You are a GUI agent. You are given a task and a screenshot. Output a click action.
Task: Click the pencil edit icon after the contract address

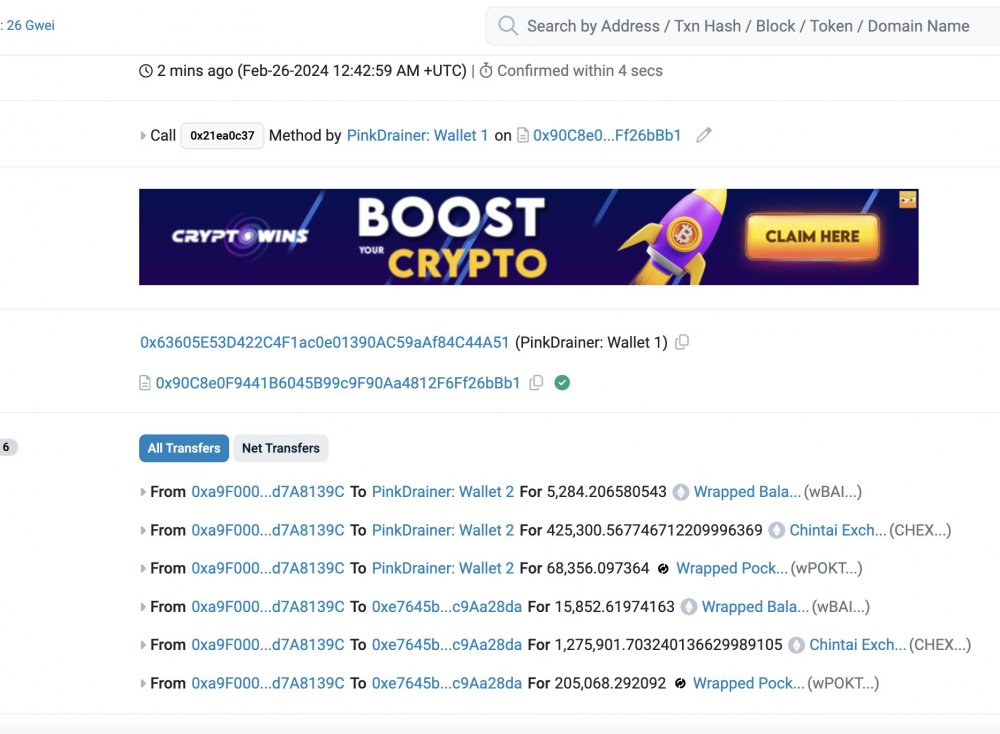703,135
